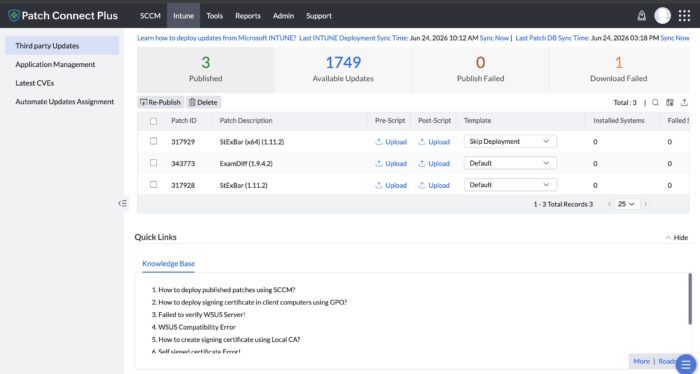Upload Pre-Script for StExBar (x64)
This screenshot has width=700, height=374.
click(391, 142)
